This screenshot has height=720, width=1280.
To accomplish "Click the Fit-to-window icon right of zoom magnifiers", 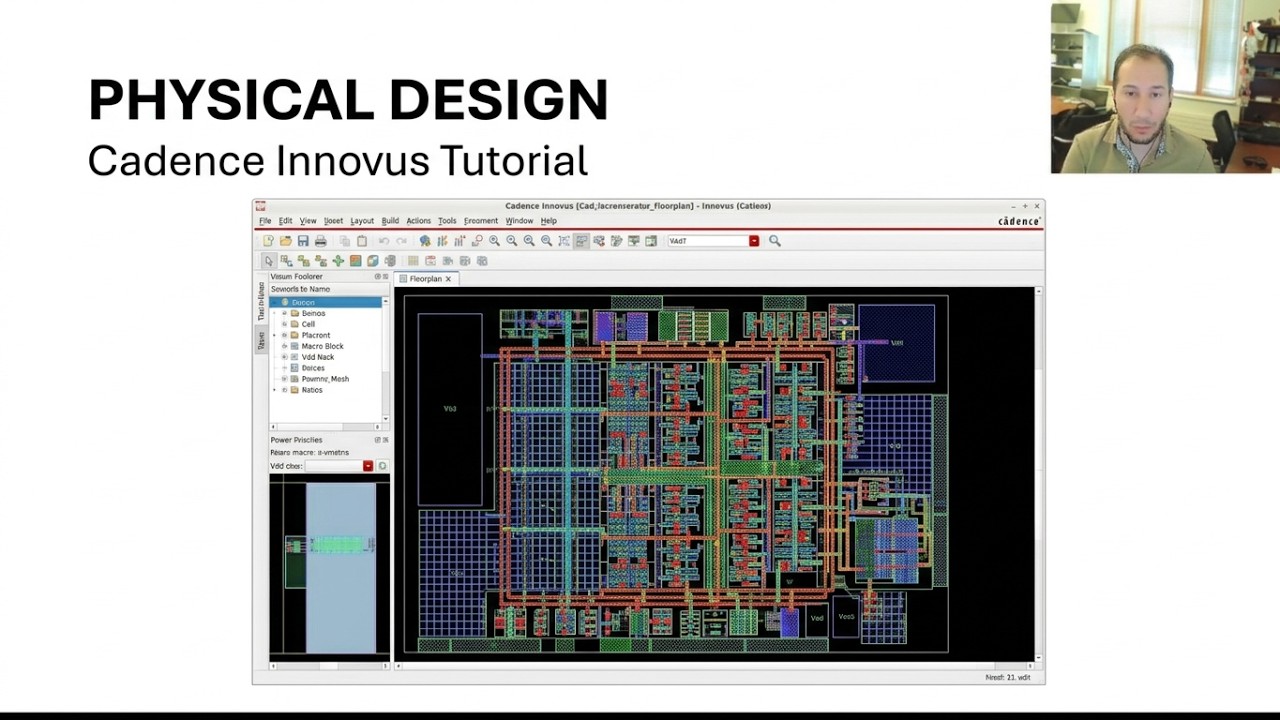I will (x=564, y=241).
